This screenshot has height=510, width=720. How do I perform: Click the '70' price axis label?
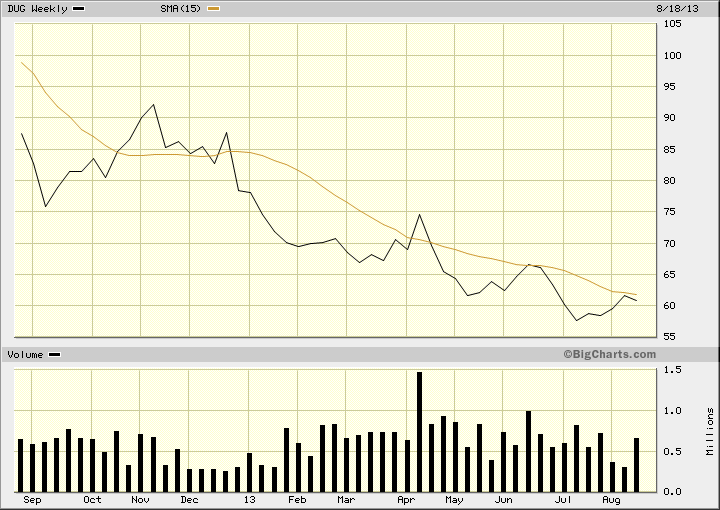[x=669, y=244]
